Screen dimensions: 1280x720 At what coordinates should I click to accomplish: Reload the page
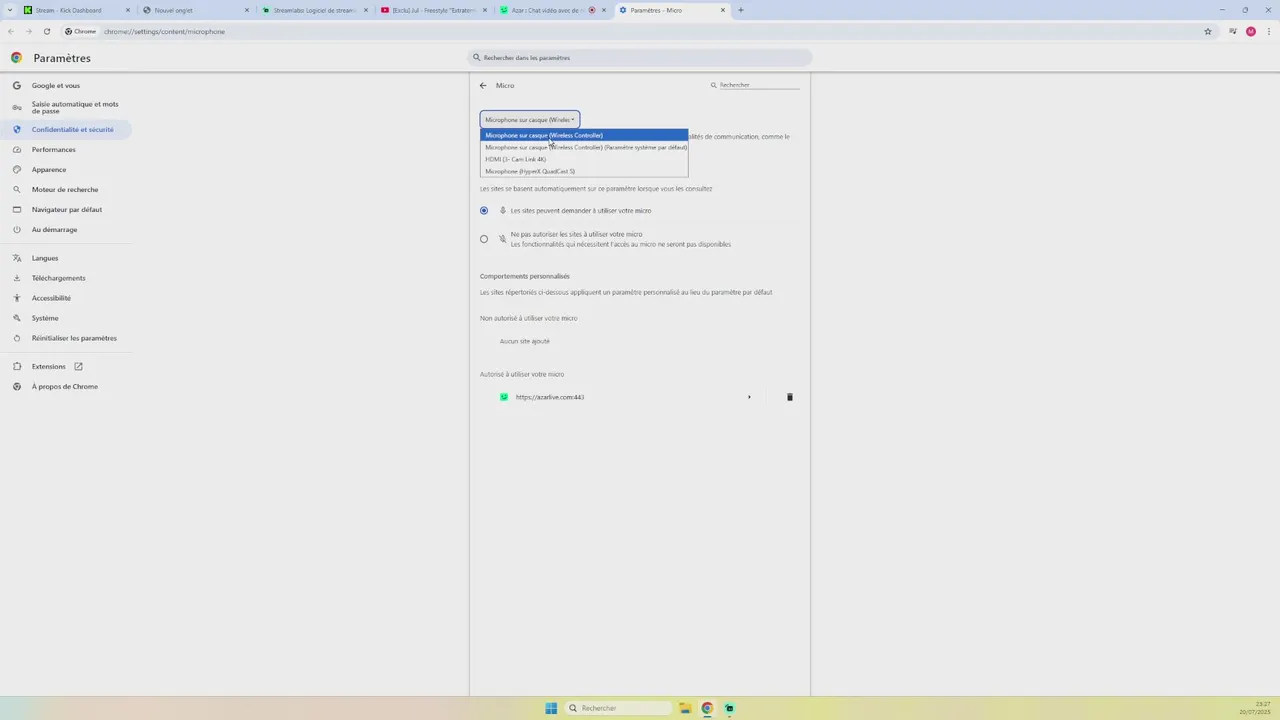pyautogui.click(x=47, y=31)
